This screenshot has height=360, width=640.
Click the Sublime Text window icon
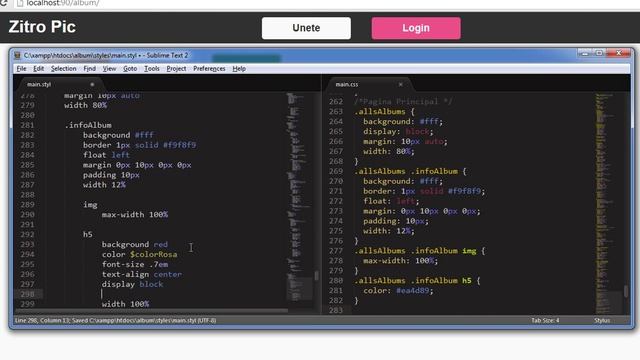17,55
